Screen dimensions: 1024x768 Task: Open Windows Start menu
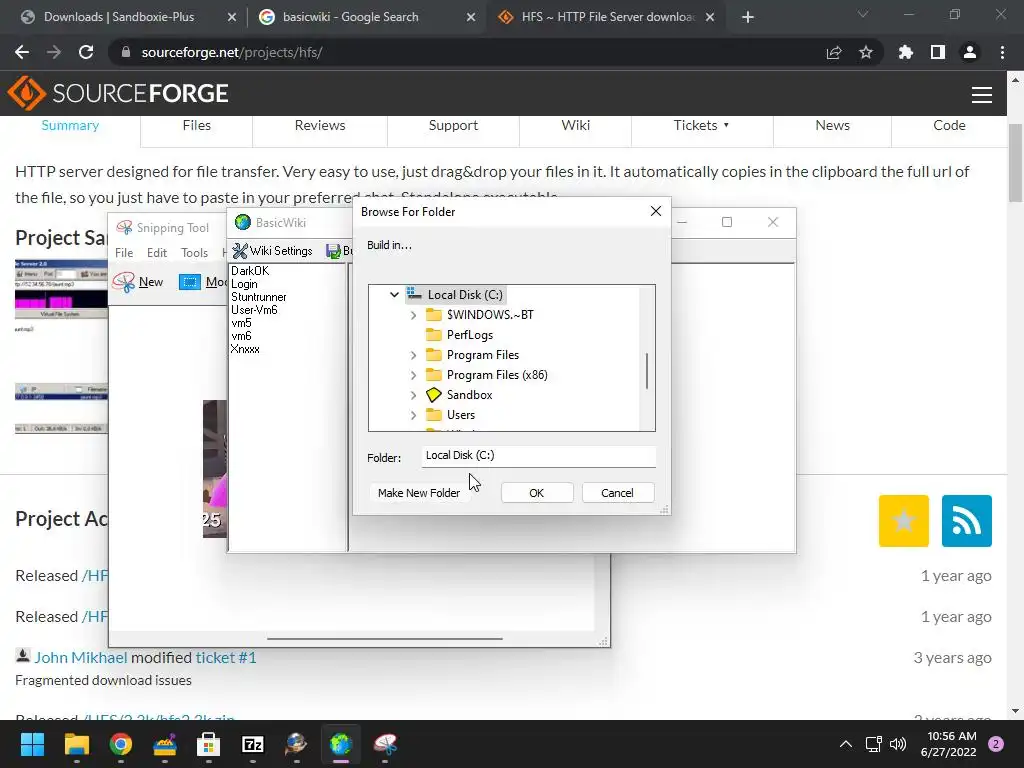32,744
